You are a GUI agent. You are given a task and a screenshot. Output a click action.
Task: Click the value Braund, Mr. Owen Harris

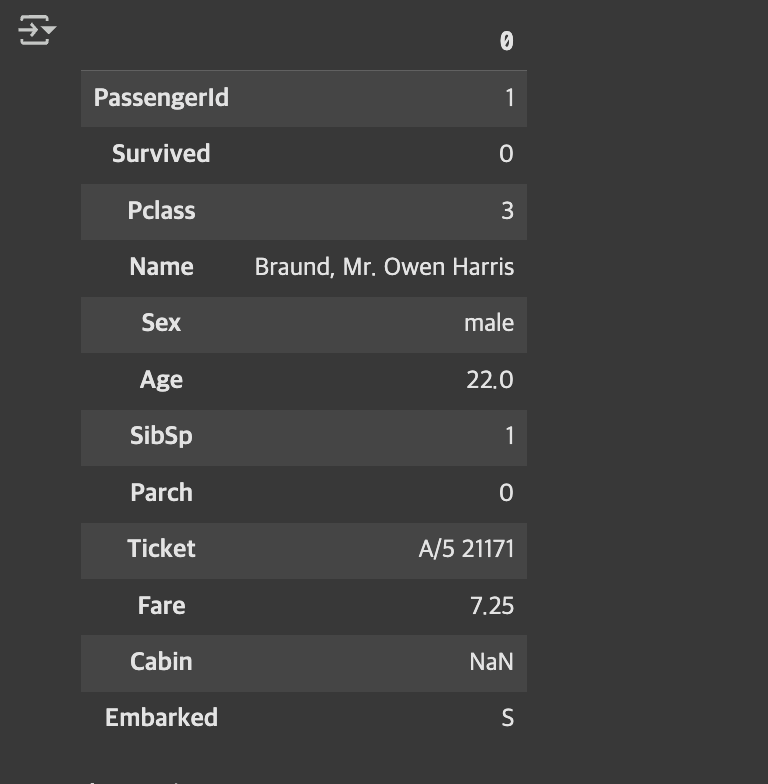click(x=384, y=267)
